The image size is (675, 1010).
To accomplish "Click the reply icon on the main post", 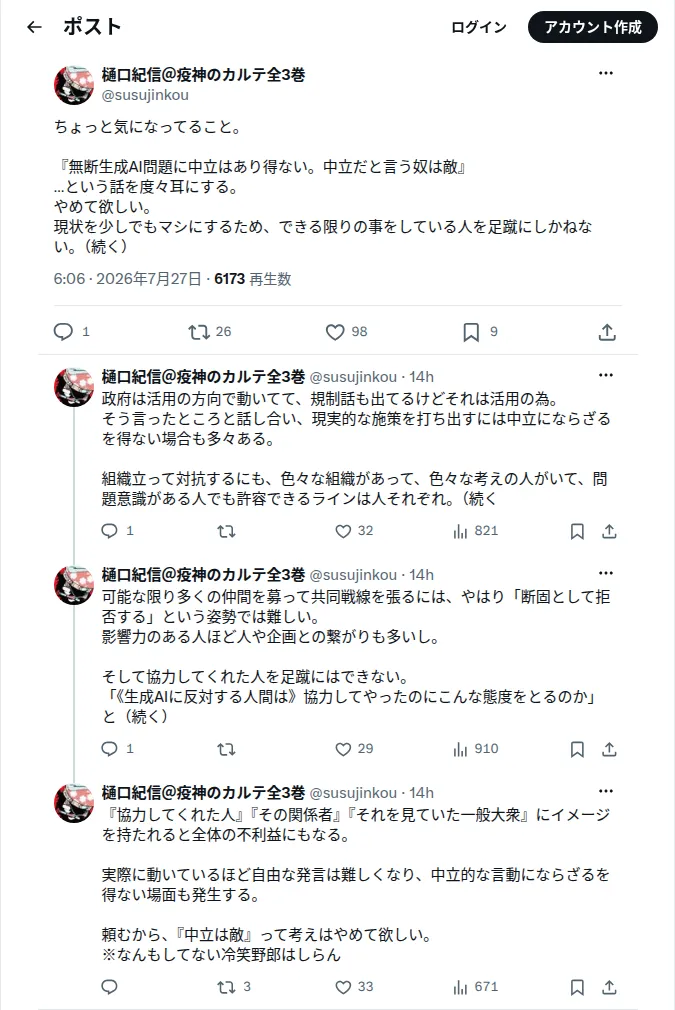I will [63, 332].
